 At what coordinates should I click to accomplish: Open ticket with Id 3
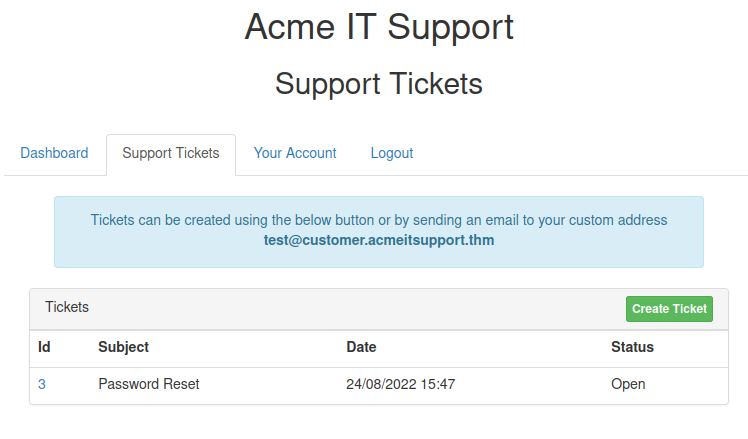point(42,384)
